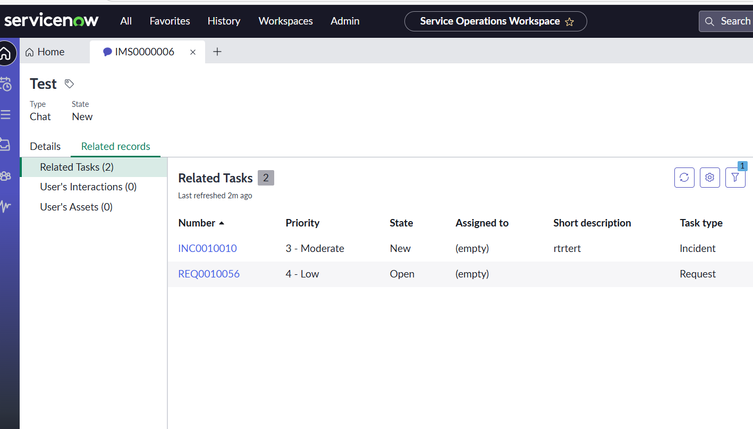Favorite the workspace with the star icon

[x=570, y=22]
